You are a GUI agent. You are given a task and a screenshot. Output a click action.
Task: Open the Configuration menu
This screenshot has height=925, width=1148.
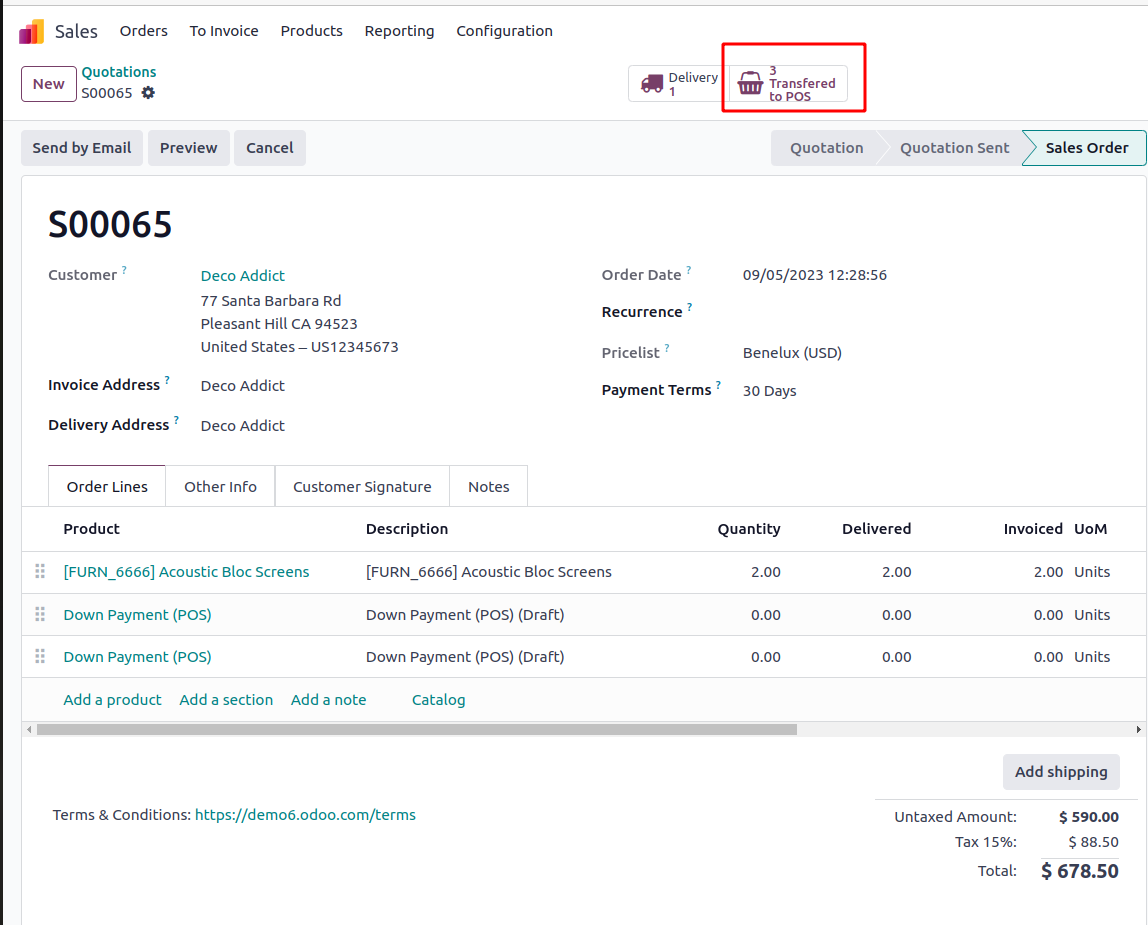[x=504, y=31]
